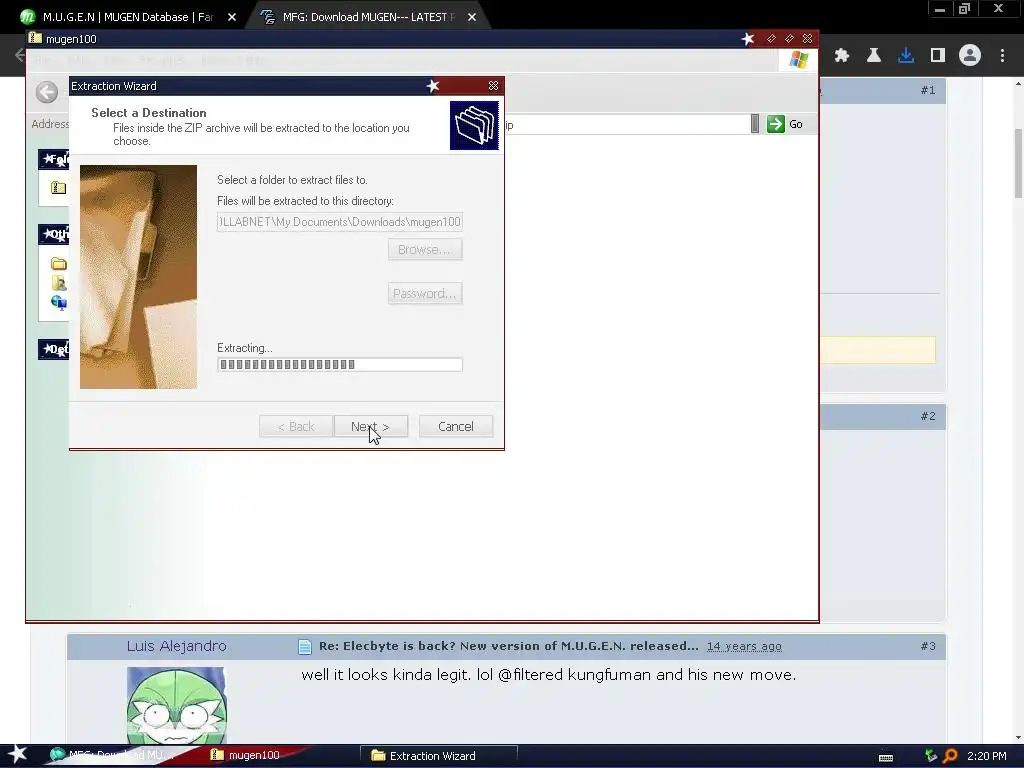The width and height of the screenshot is (1024, 768).
Task: Click the wizard's side illustration image
Action: 138,277
